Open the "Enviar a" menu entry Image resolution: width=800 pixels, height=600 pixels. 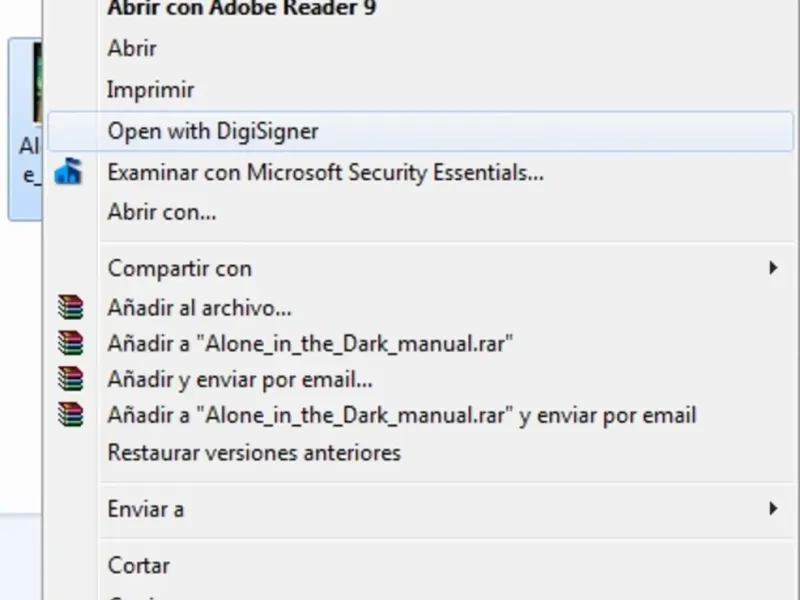pyautogui.click(x=146, y=509)
